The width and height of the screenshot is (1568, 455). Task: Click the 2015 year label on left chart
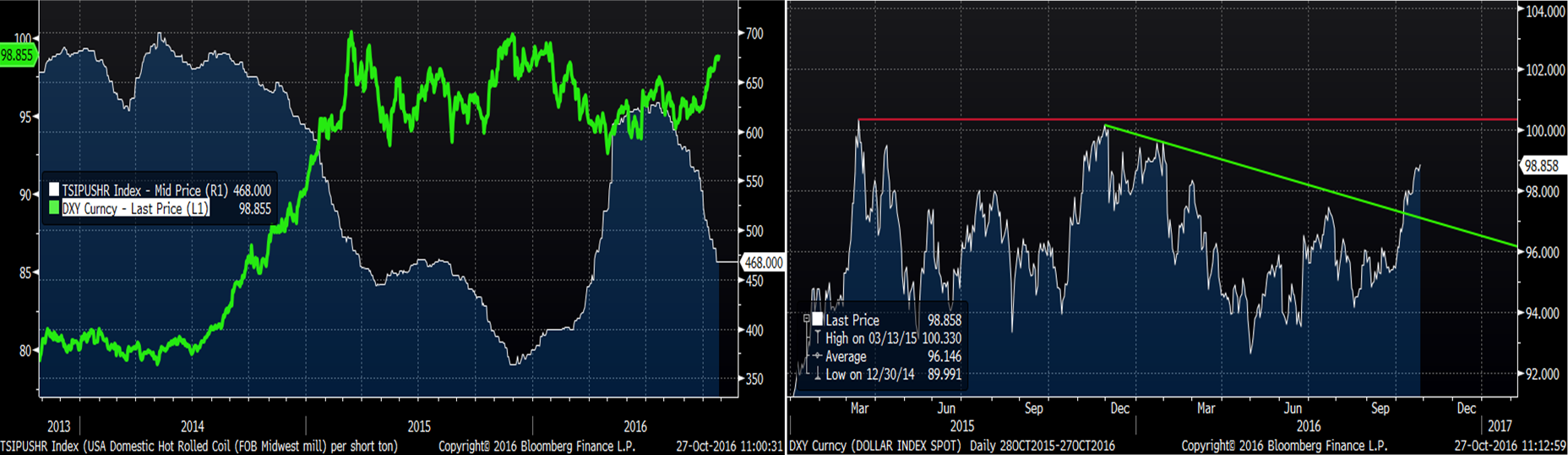[419, 426]
